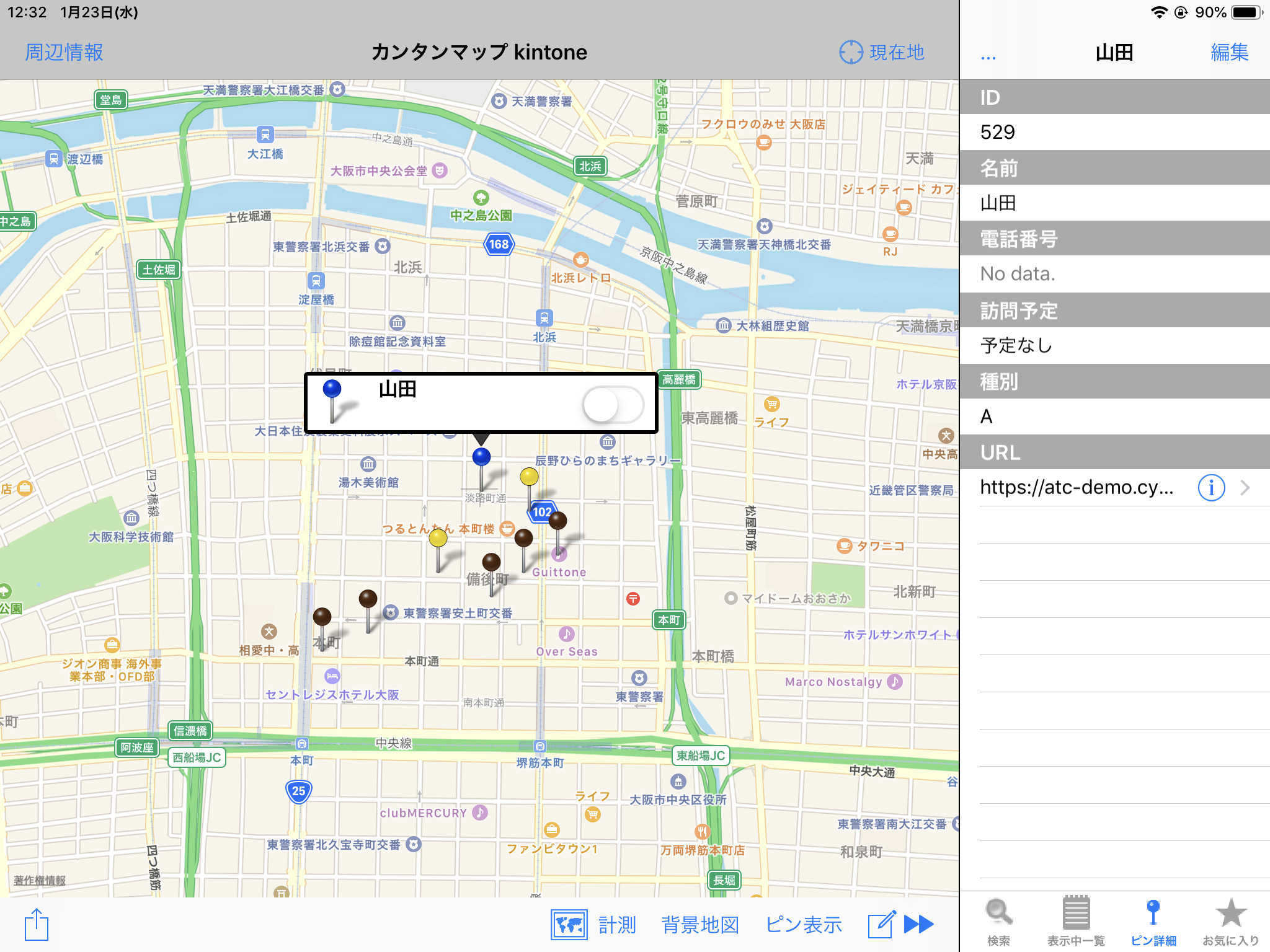Tap 現在地 label

coord(897,53)
